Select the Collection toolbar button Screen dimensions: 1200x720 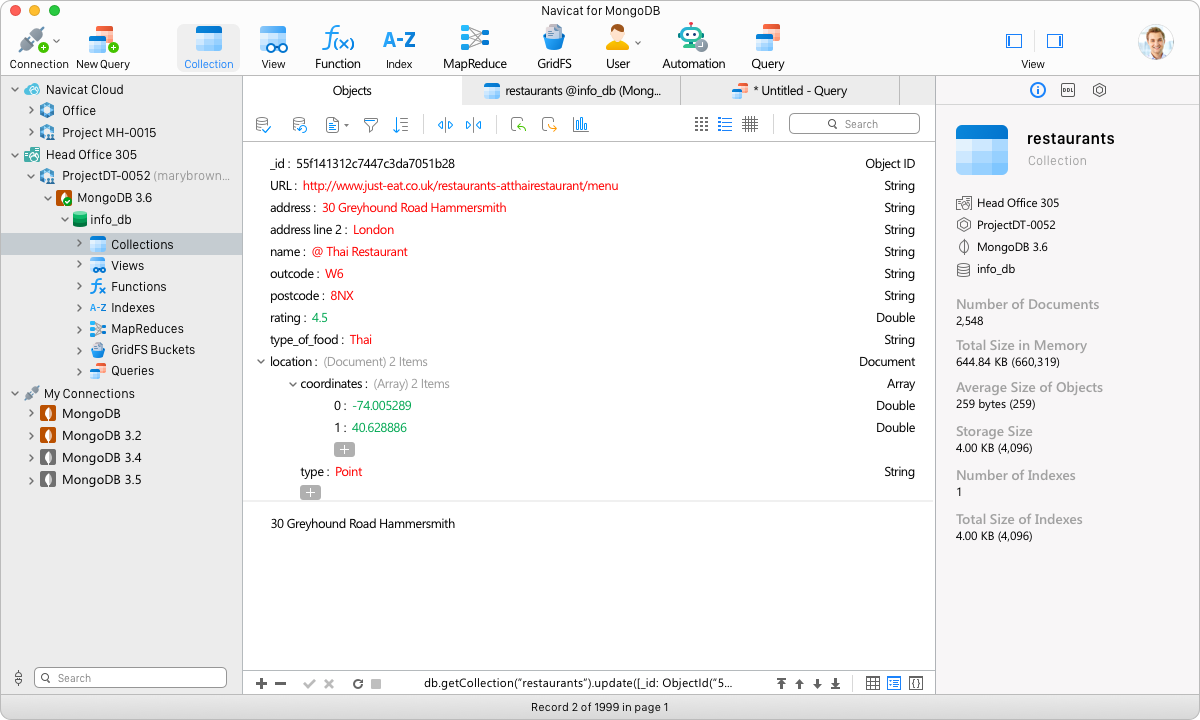[x=209, y=48]
